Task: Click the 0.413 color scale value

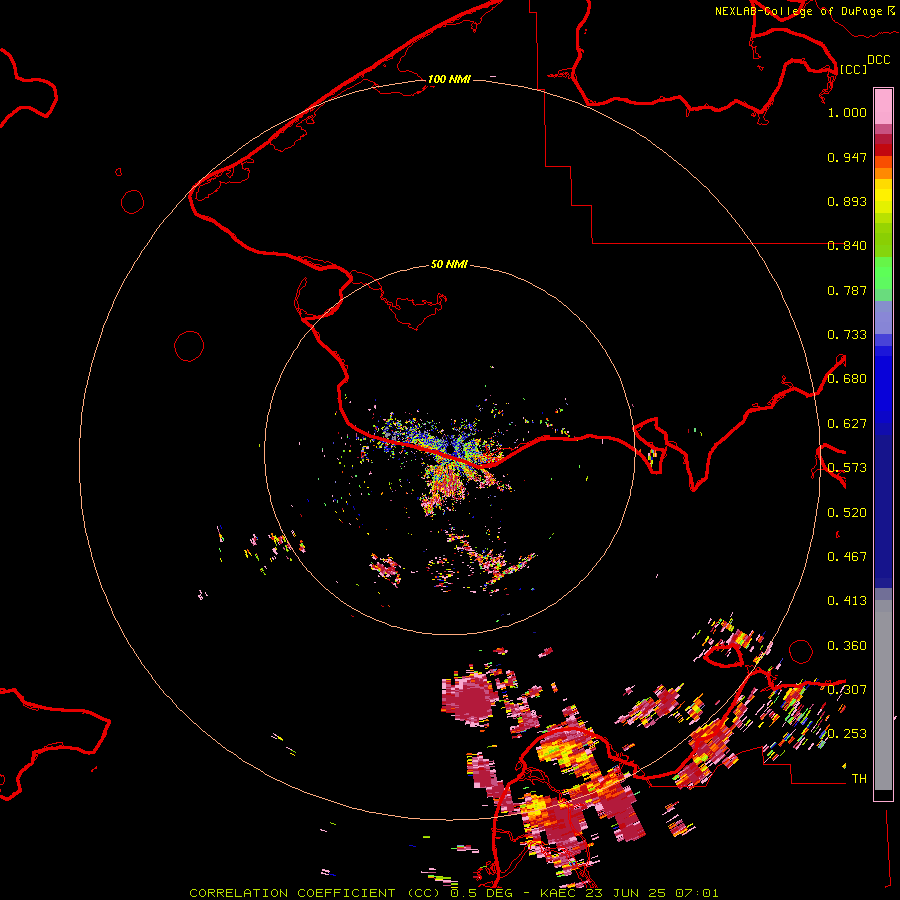Action: pos(847,601)
